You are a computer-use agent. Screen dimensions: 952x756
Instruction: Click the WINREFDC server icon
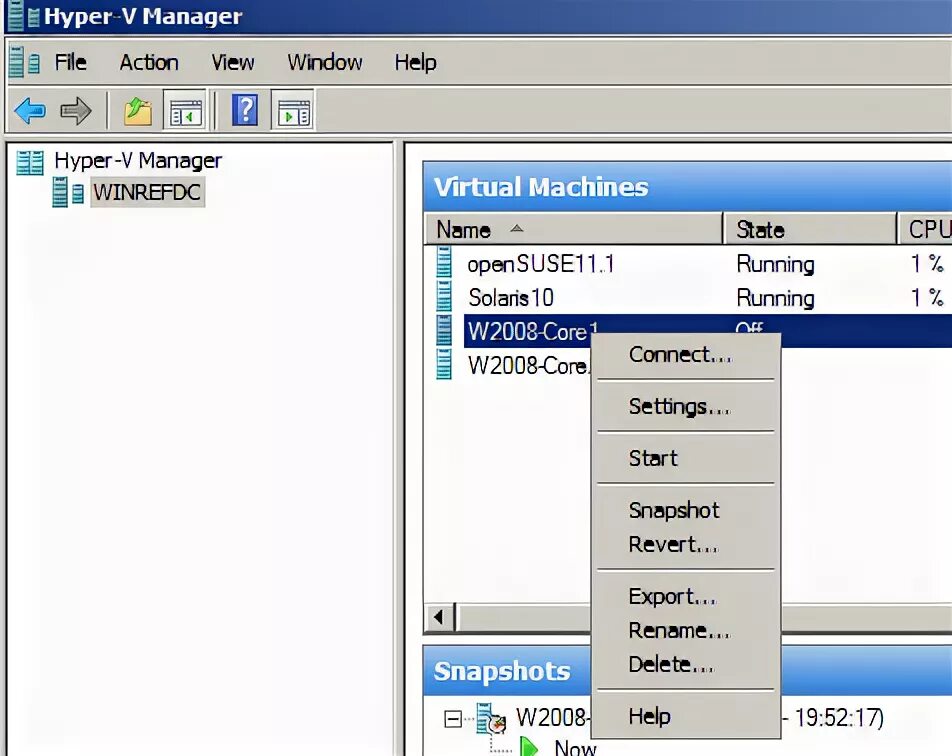(68, 192)
